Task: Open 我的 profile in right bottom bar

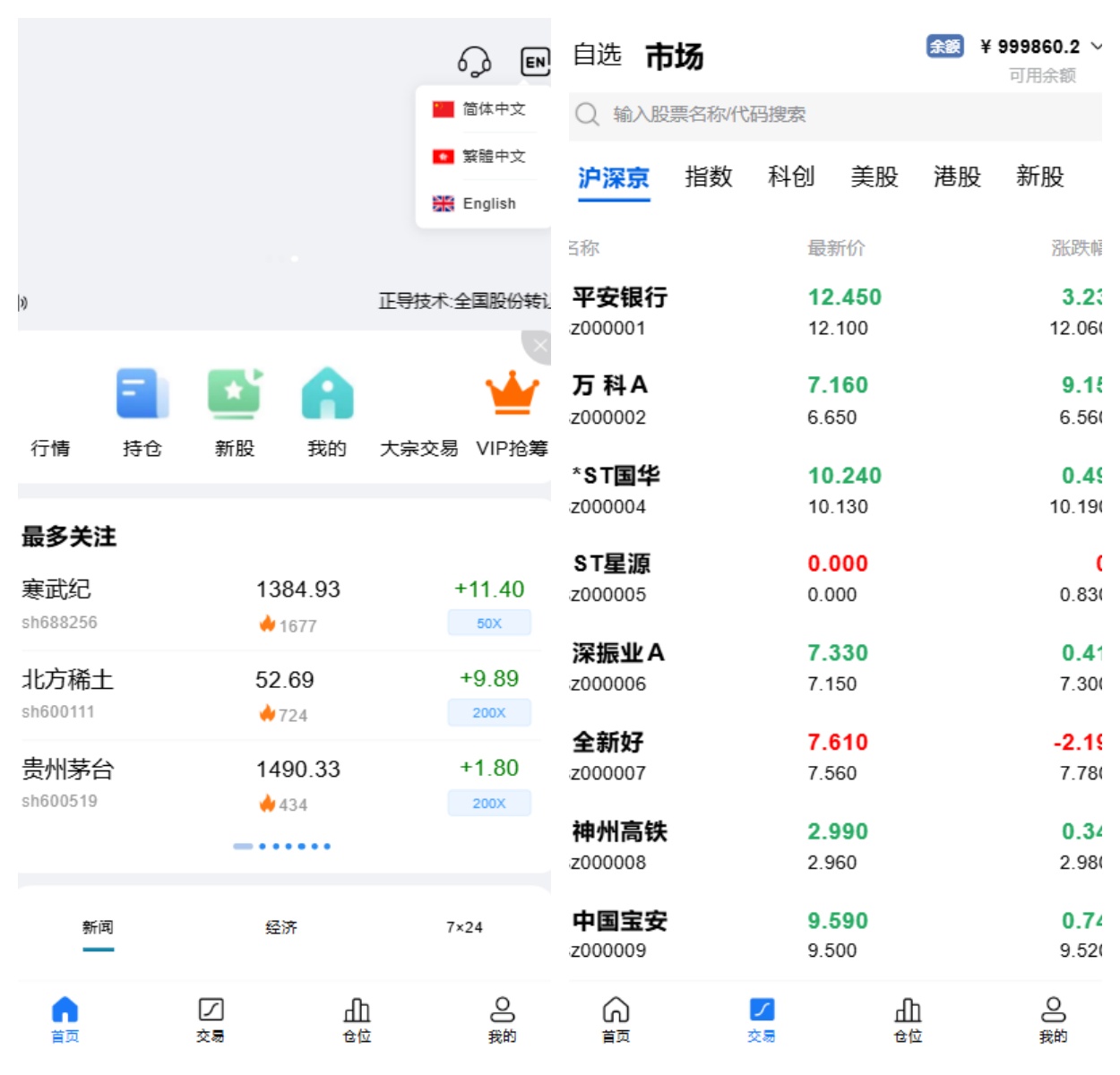Action: point(1053,1019)
